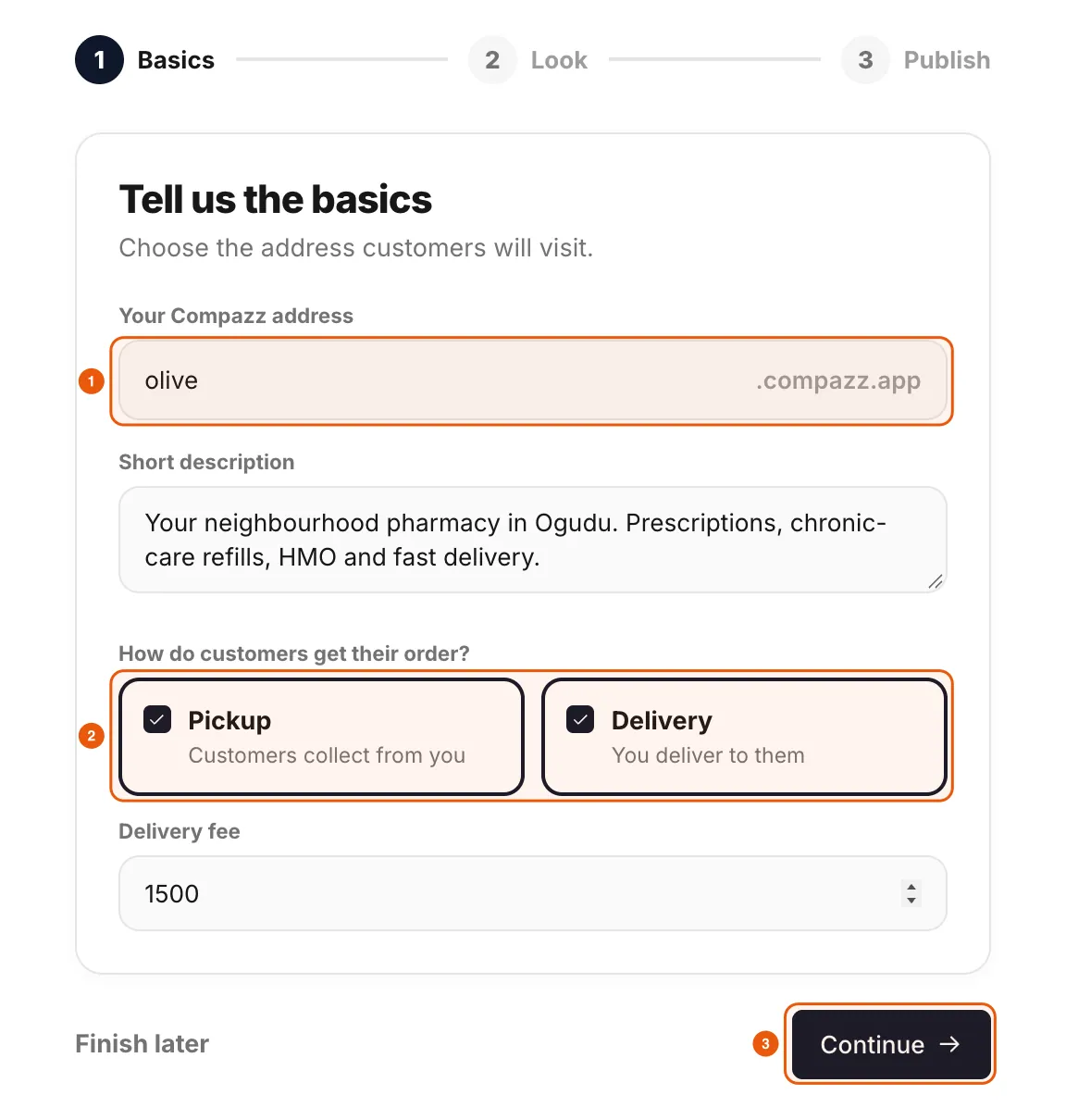Grab the description textarea resize handle
The image size is (1066, 1120).
point(936,581)
